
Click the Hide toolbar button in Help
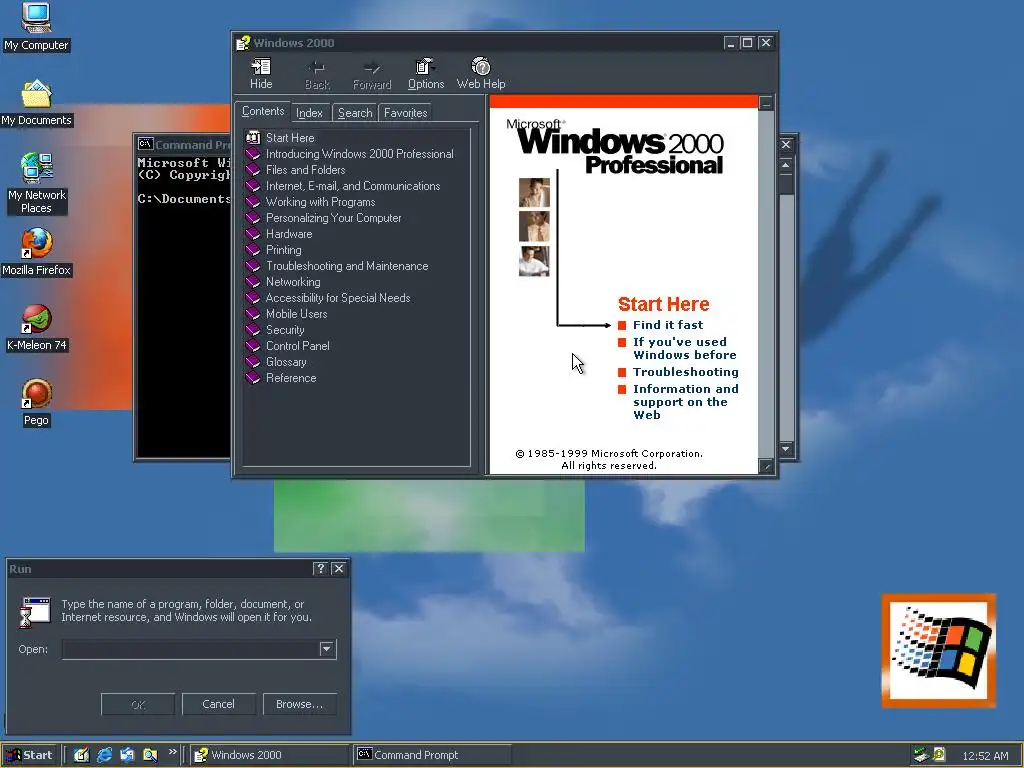point(261,73)
